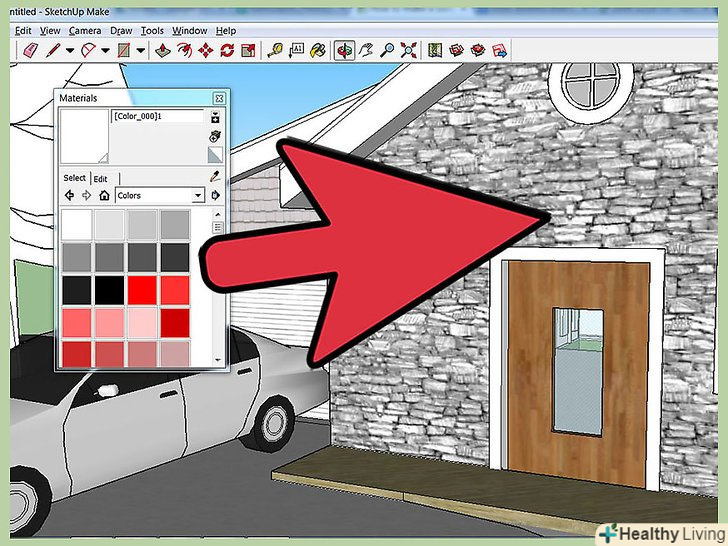Viewport: 728px width, 546px height.
Task: Open the Draw menu
Action: pyautogui.click(x=121, y=31)
